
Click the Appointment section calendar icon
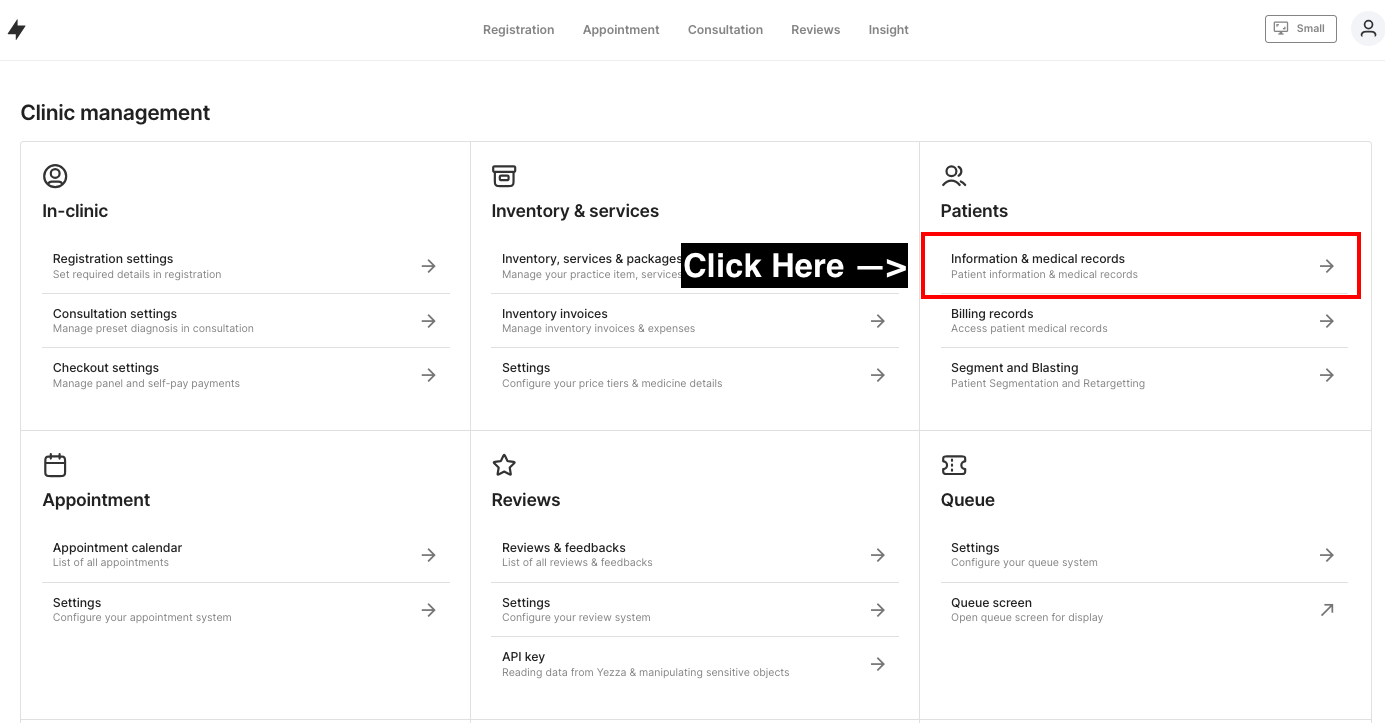tap(55, 465)
